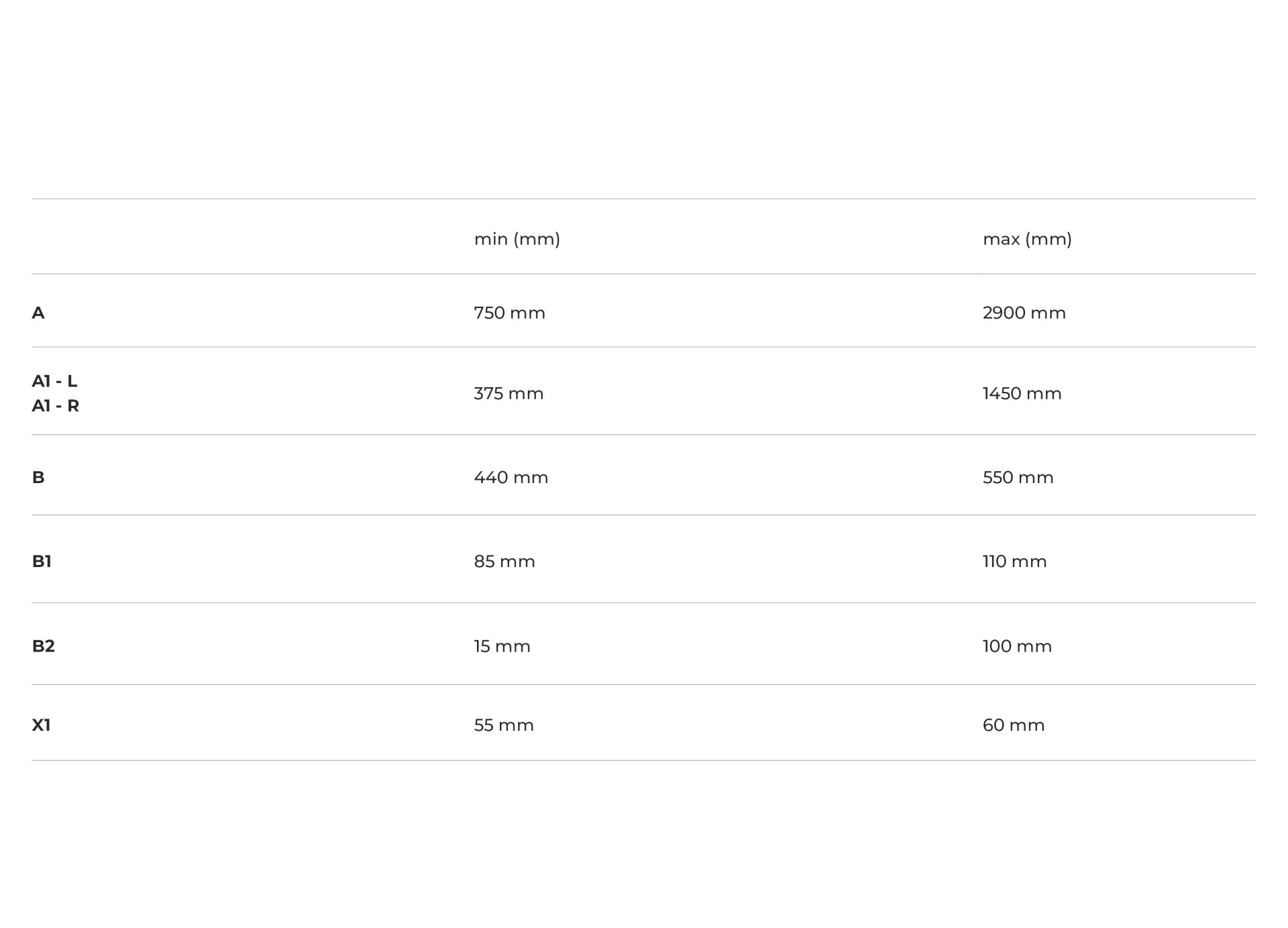The image size is (1288, 928).
Task: Click the 15 mm value for B2
Action: pos(502,646)
